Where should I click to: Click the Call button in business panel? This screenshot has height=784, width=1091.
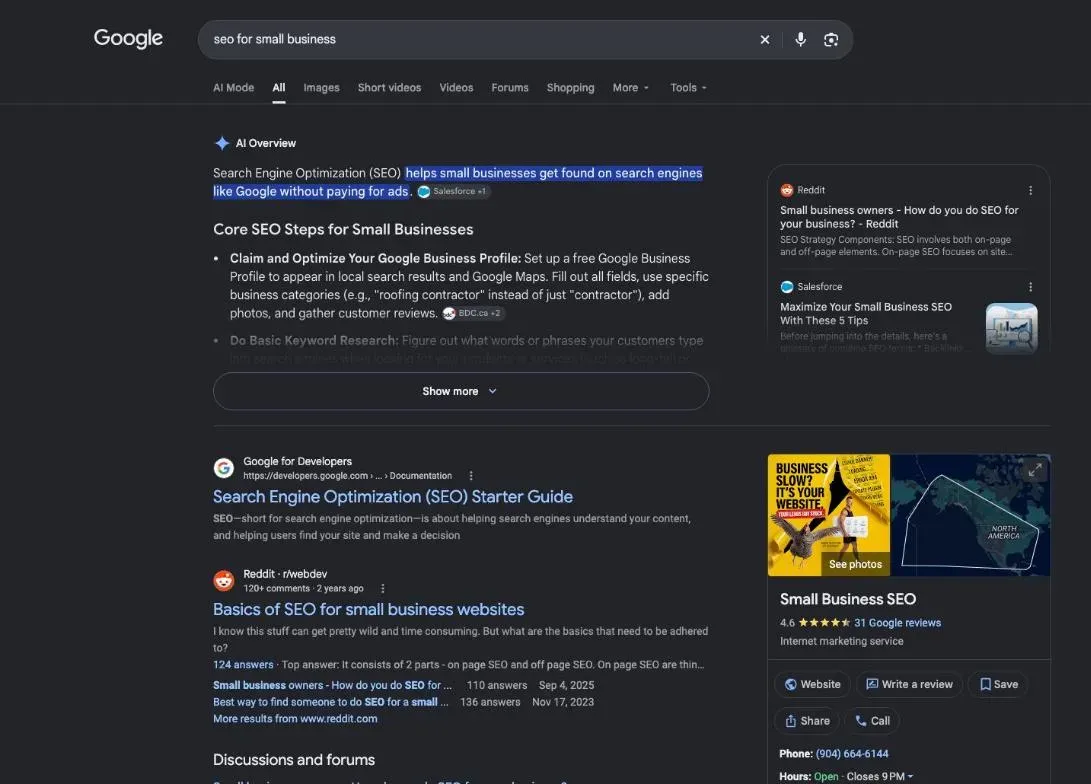coord(872,721)
